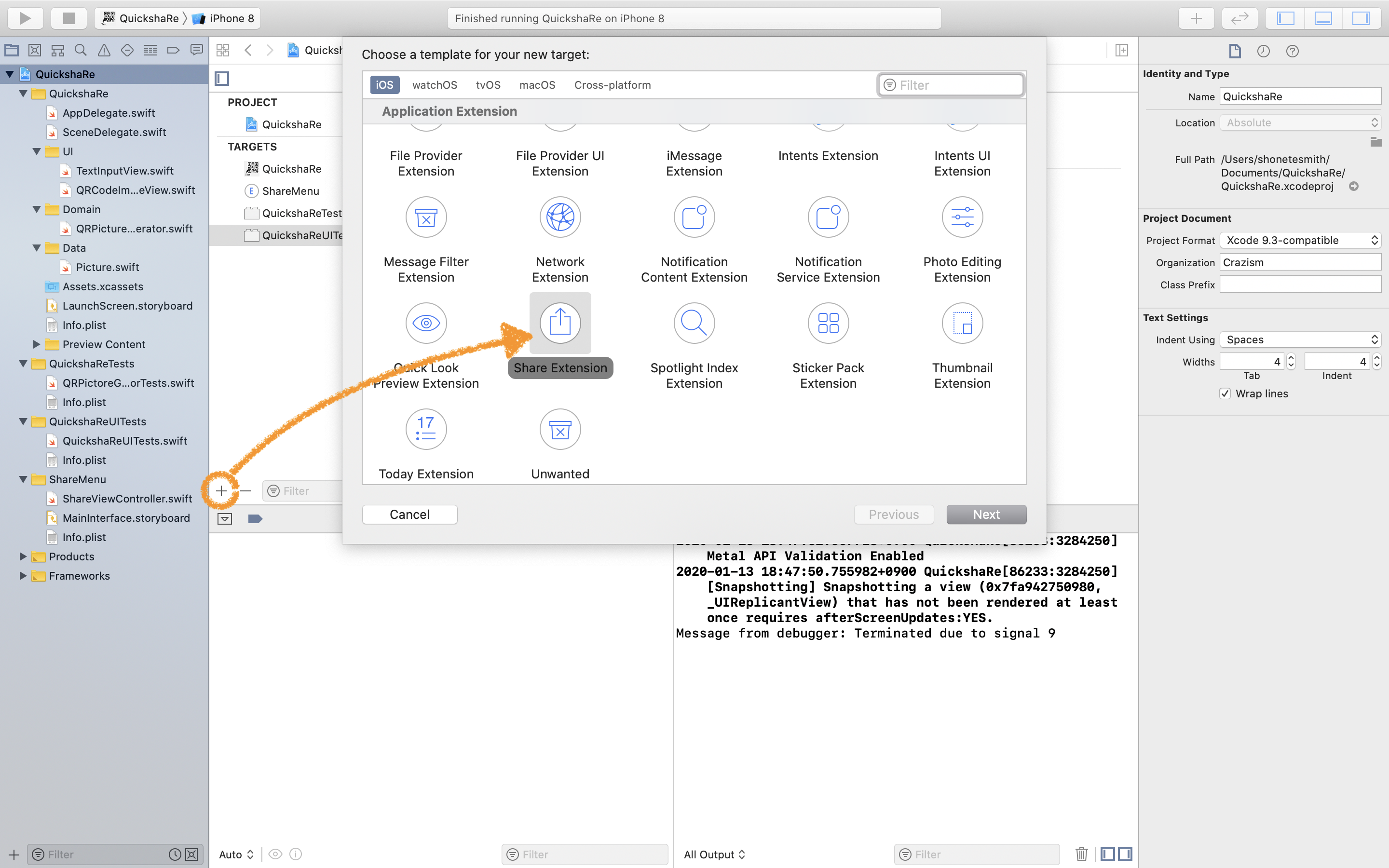1389x868 pixels.
Task: Switch to the iOS tab
Action: tap(384, 85)
